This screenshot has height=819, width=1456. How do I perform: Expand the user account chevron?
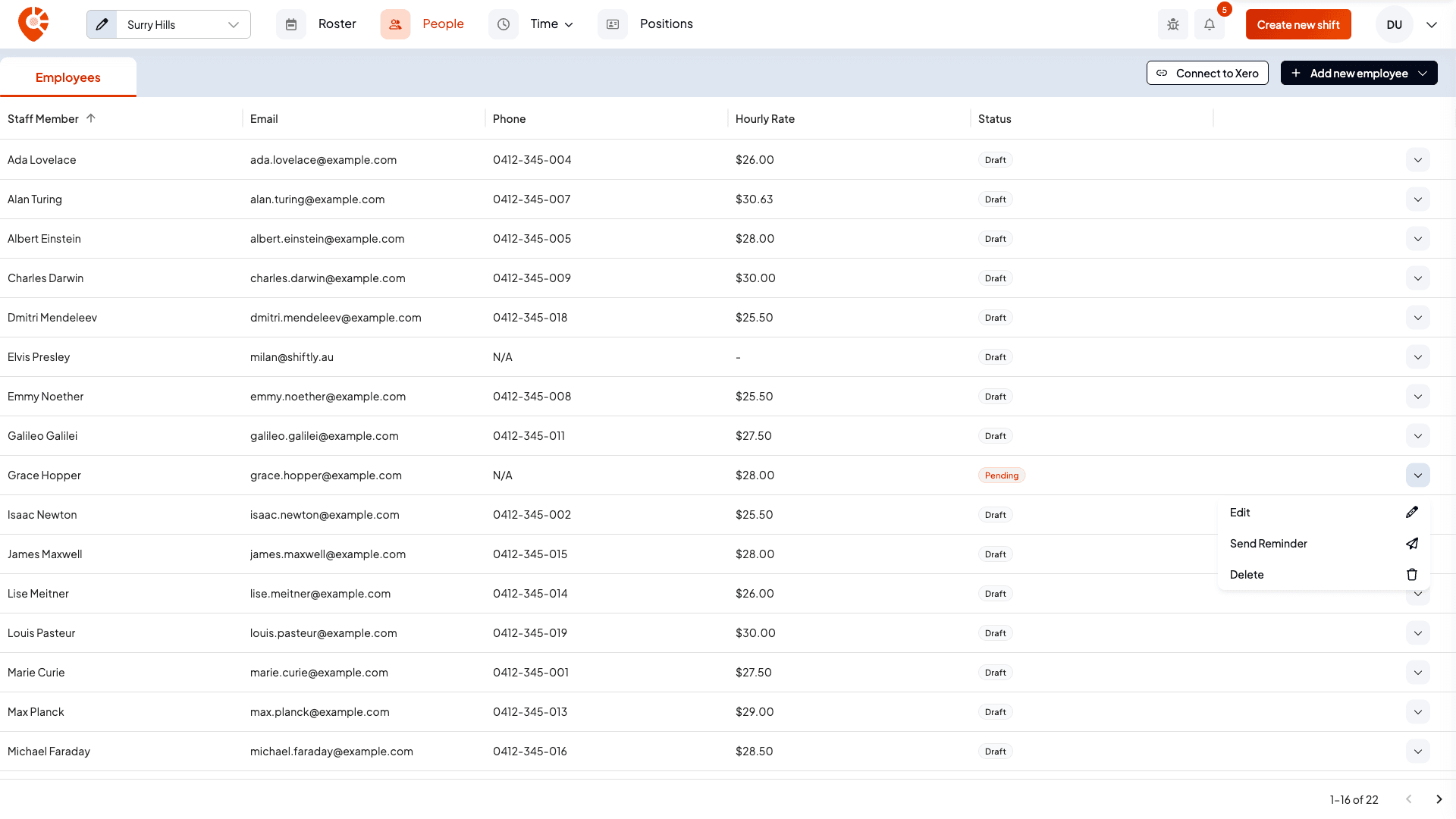[x=1432, y=24]
